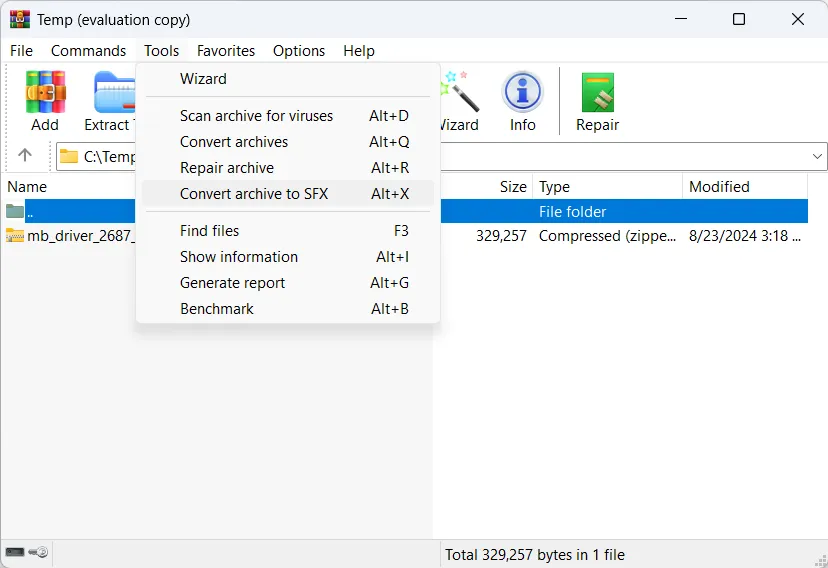This screenshot has width=828, height=568.
Task: Select Show information menu entry
Action: point(288,257)
